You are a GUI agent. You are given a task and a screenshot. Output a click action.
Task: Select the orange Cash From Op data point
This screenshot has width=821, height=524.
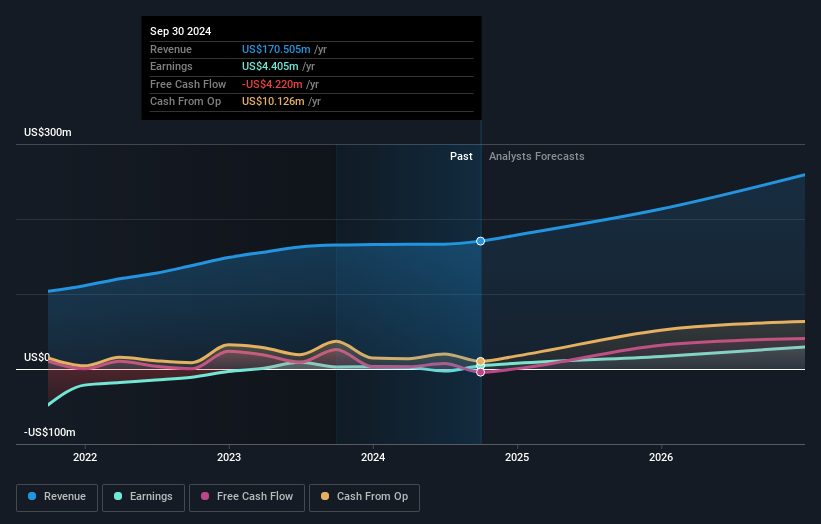480,362
